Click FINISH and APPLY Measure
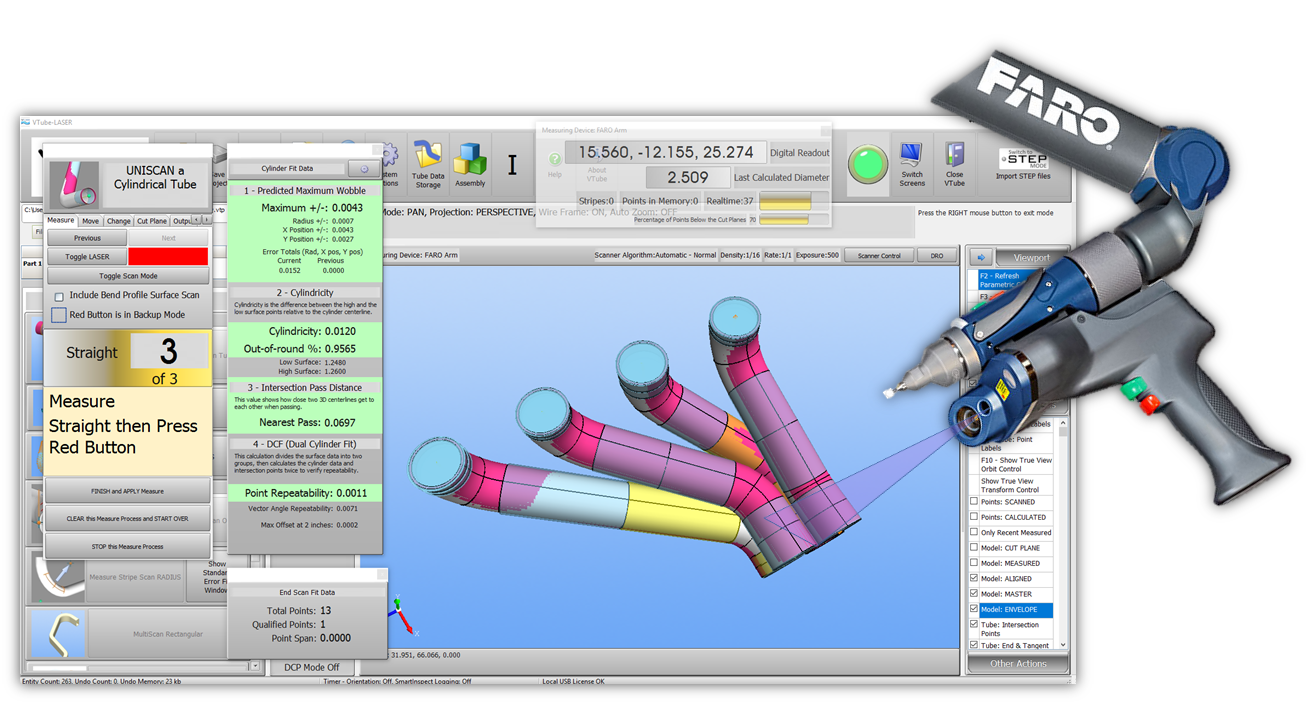This screenshot has width=1306, height=704. pos(127,491)
